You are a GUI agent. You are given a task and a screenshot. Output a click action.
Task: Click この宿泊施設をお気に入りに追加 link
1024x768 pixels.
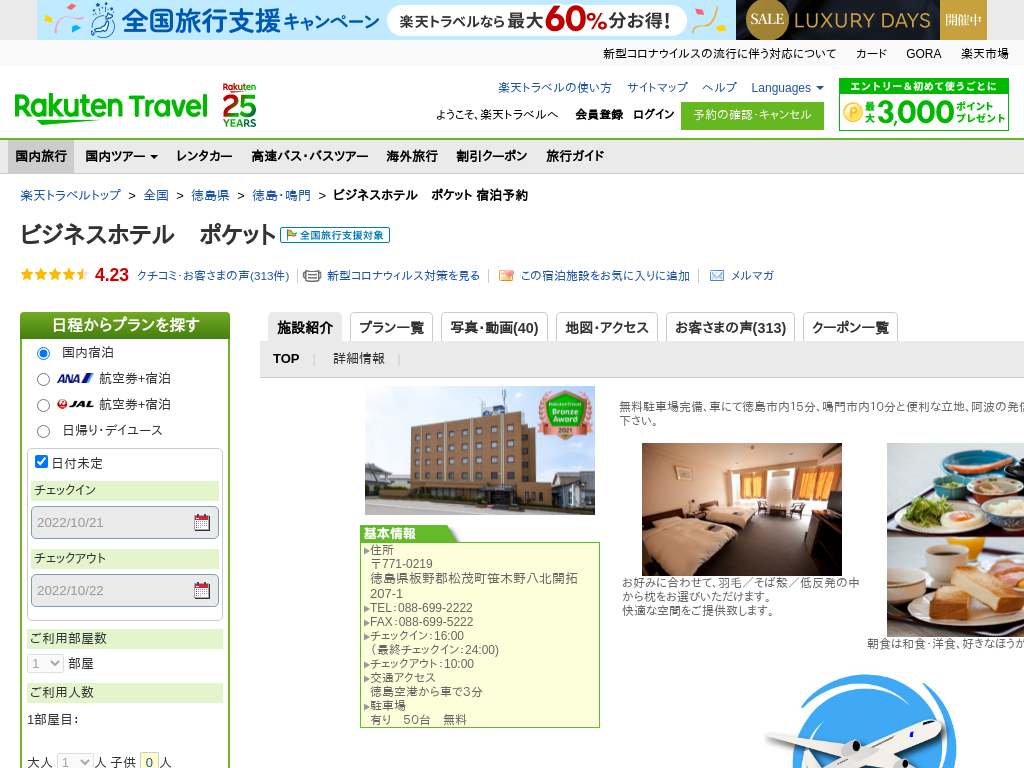[605, 276]
